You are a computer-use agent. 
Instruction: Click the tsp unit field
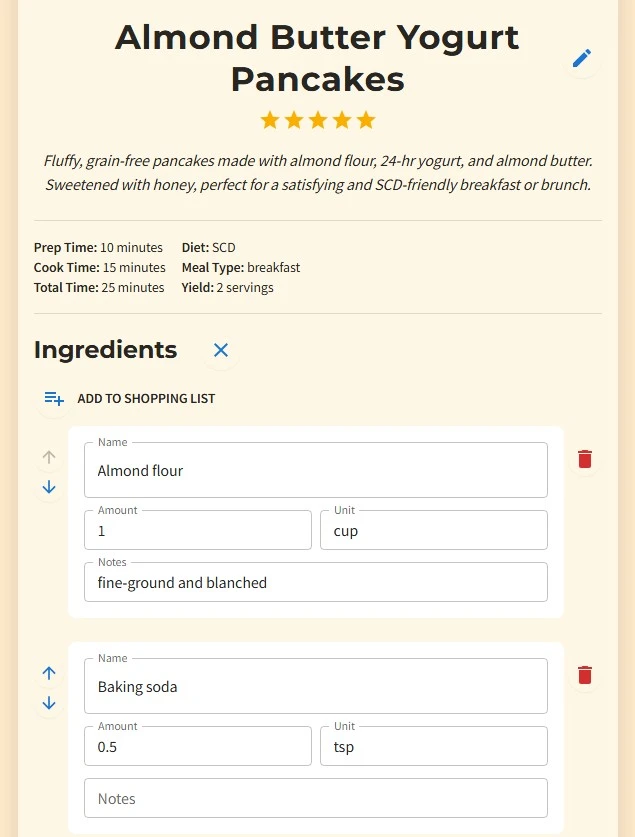point(433,746)
